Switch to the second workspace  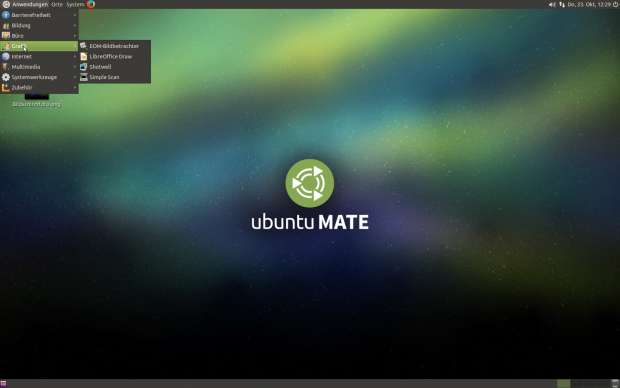[x=577, y=383]
